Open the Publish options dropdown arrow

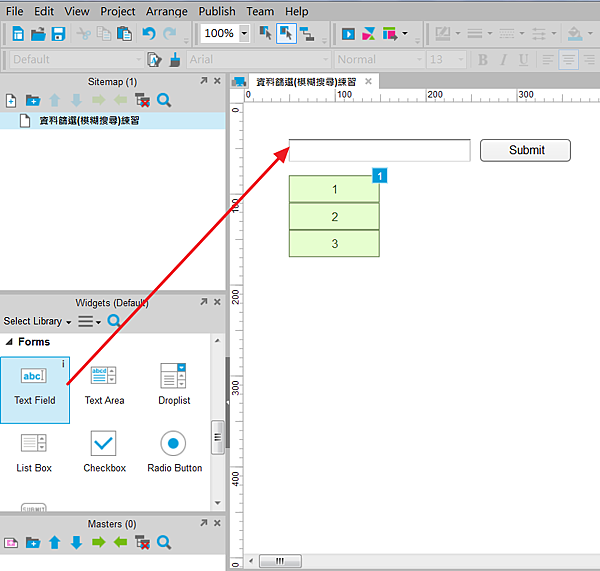tap(405, 34)
